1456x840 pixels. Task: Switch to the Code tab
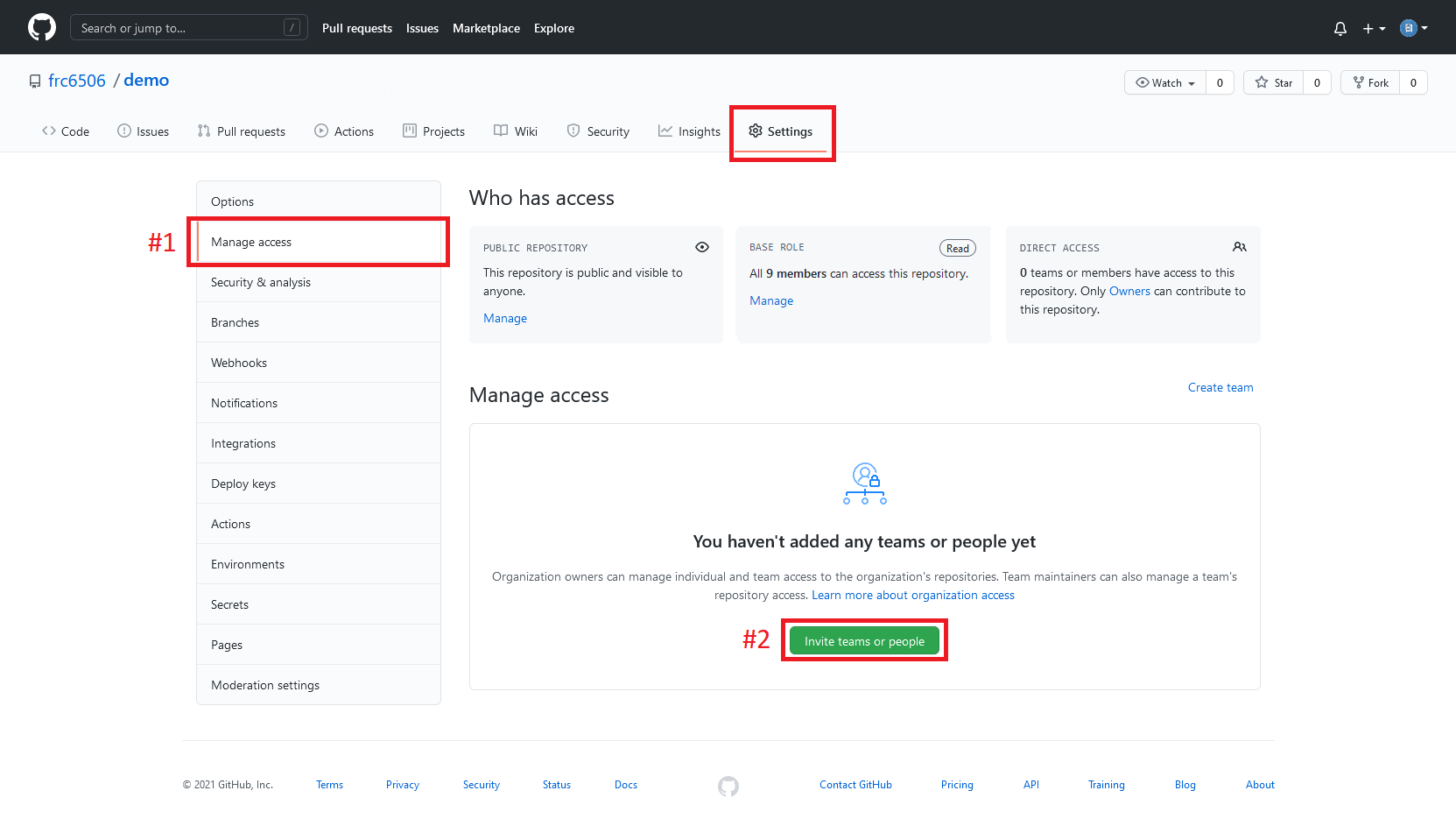[66, 131]
